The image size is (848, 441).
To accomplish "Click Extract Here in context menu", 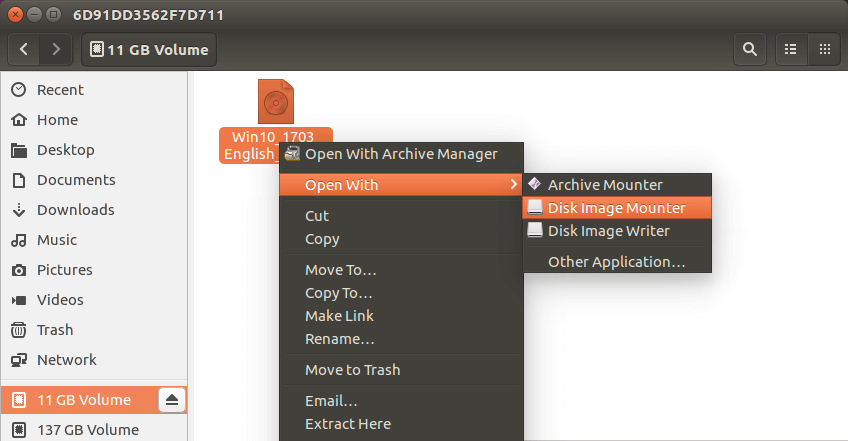I will [x=347, y=424].
